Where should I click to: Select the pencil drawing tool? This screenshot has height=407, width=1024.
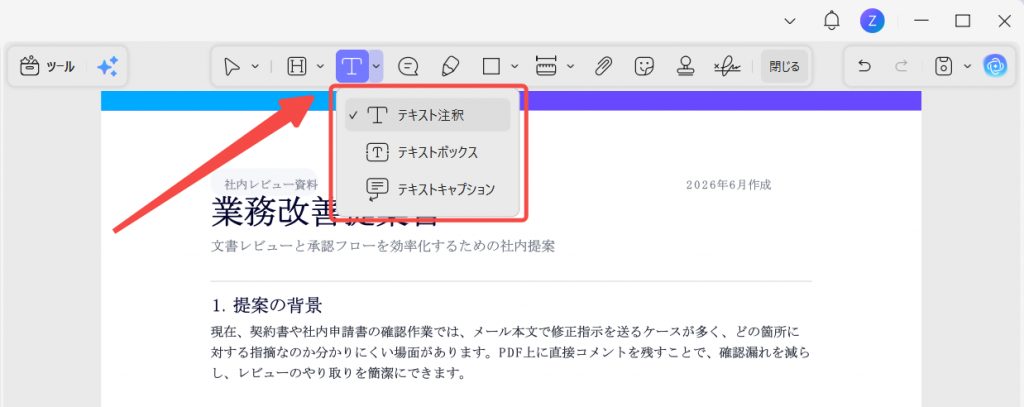450,66
